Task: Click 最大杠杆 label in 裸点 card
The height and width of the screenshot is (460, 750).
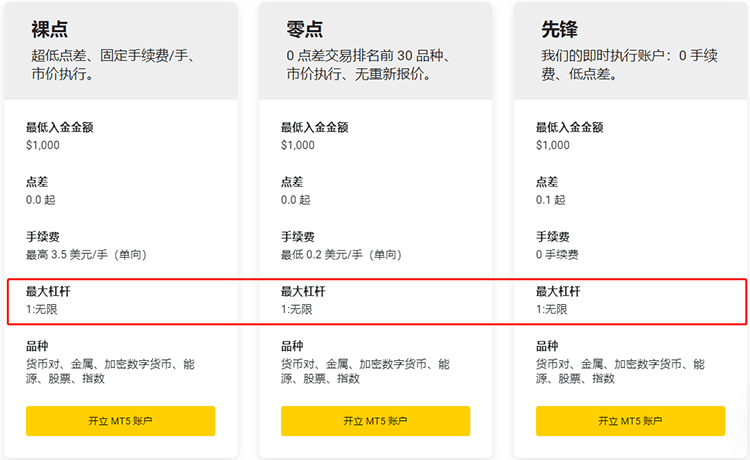Action: (x=48, y=291)
